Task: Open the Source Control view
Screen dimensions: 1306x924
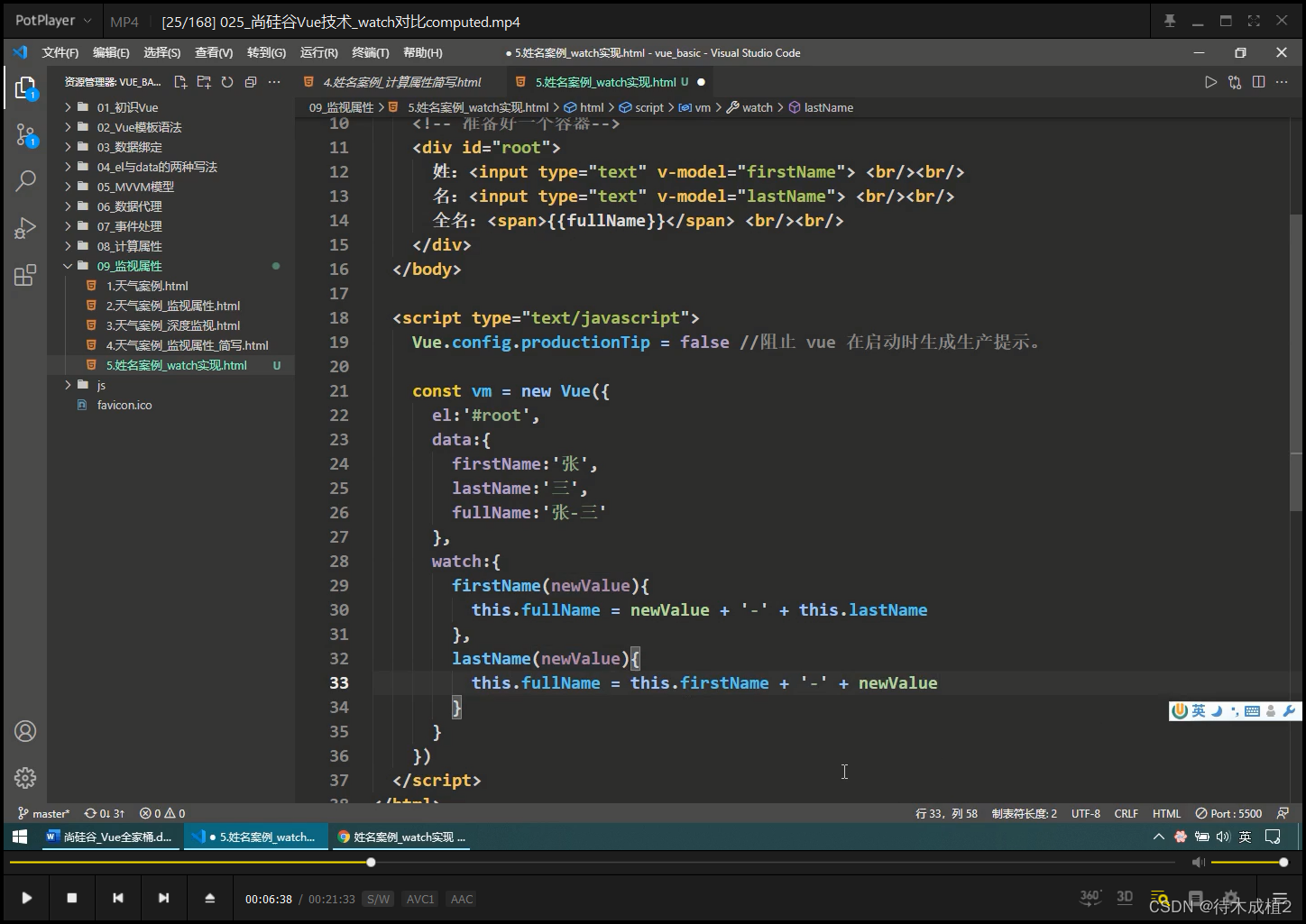Action: 25,135
